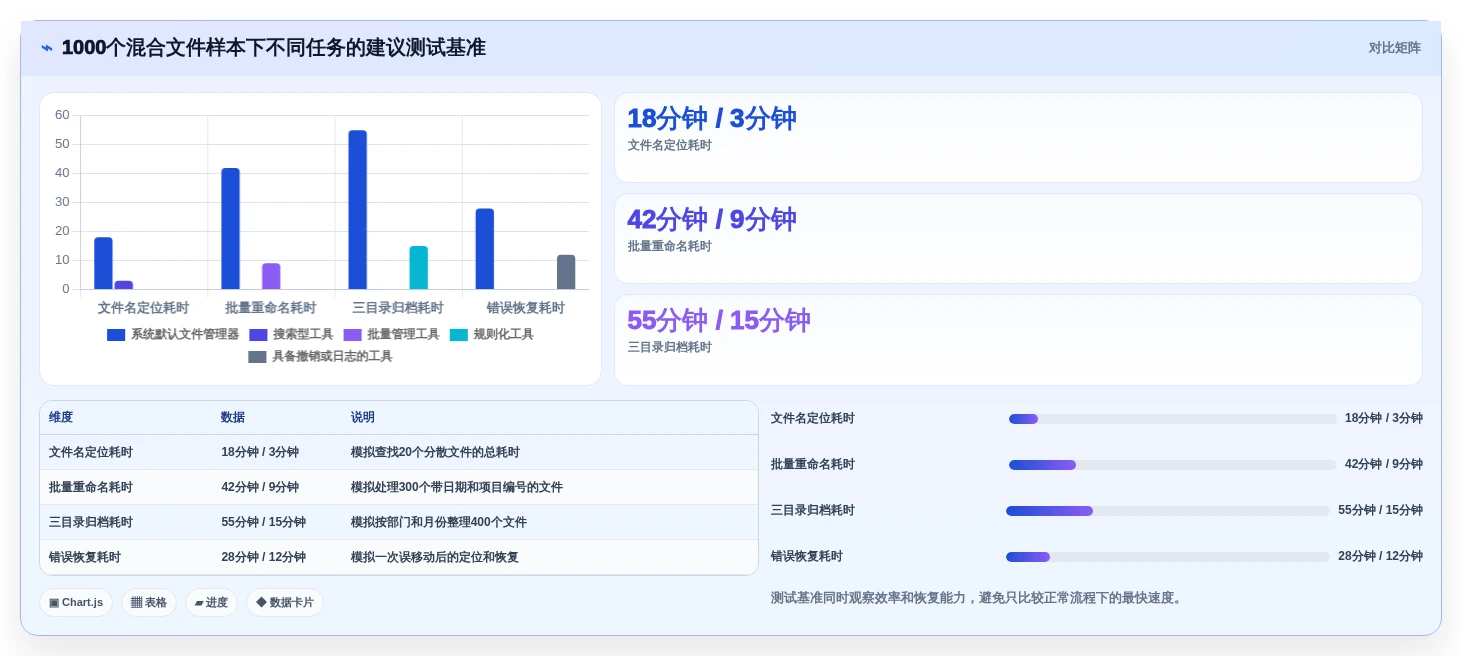Click the purple bar for 批量重命名耗时
The height and width of the screenshot is (656, 1462).
click(x=271, y=277)
